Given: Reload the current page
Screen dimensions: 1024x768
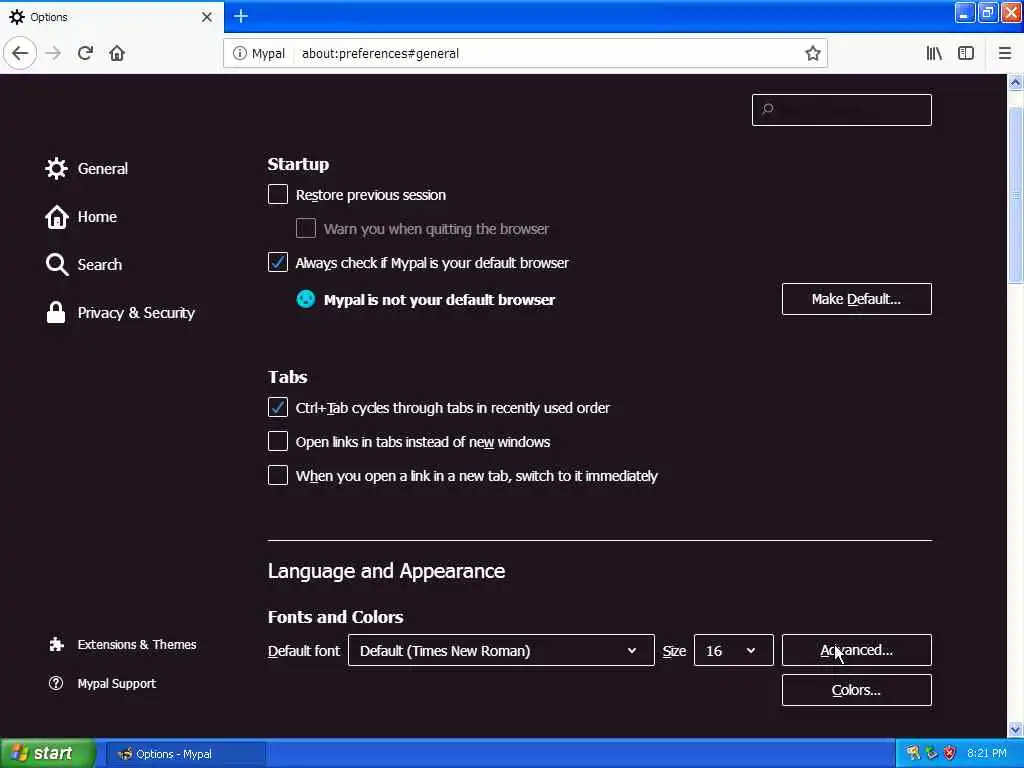Looking at the screenshot, I should click(86, 53).
